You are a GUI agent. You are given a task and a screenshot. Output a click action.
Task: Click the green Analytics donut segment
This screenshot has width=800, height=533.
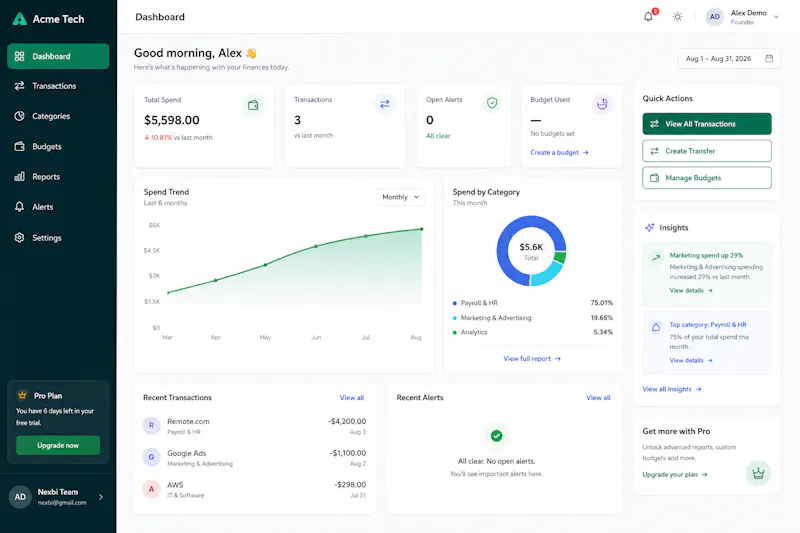click(x=561, y=258)
